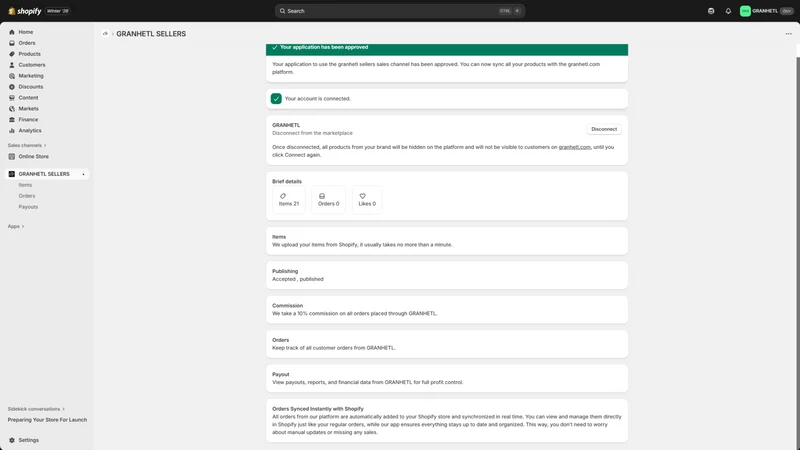Click the dev badge next to GRANHETL
Image resolution: width=800 pixels, height=450 pixels.
pyautogui.click(x=786, y=11)
